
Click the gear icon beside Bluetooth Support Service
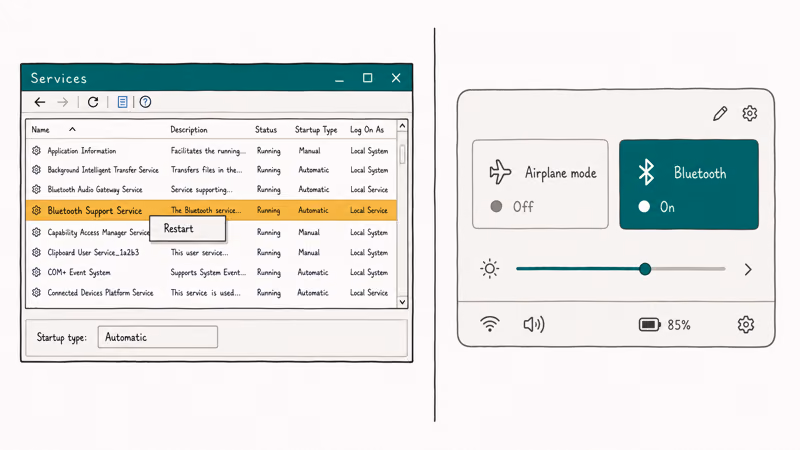pos(36,210)
